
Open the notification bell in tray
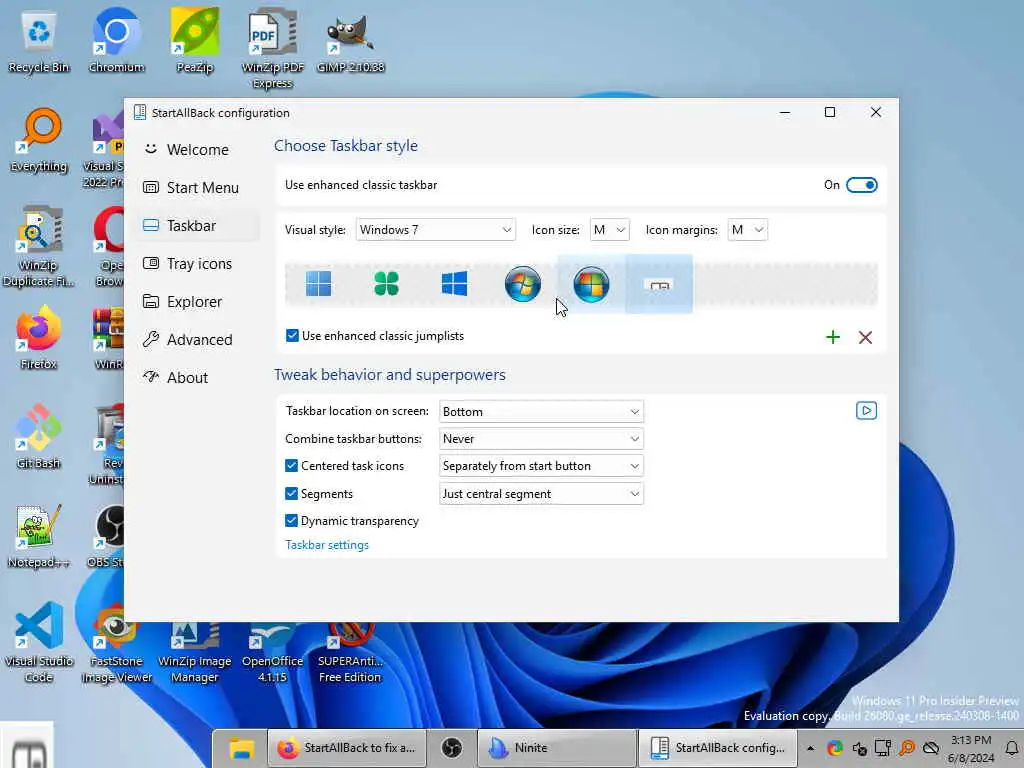click(1012, 748)
